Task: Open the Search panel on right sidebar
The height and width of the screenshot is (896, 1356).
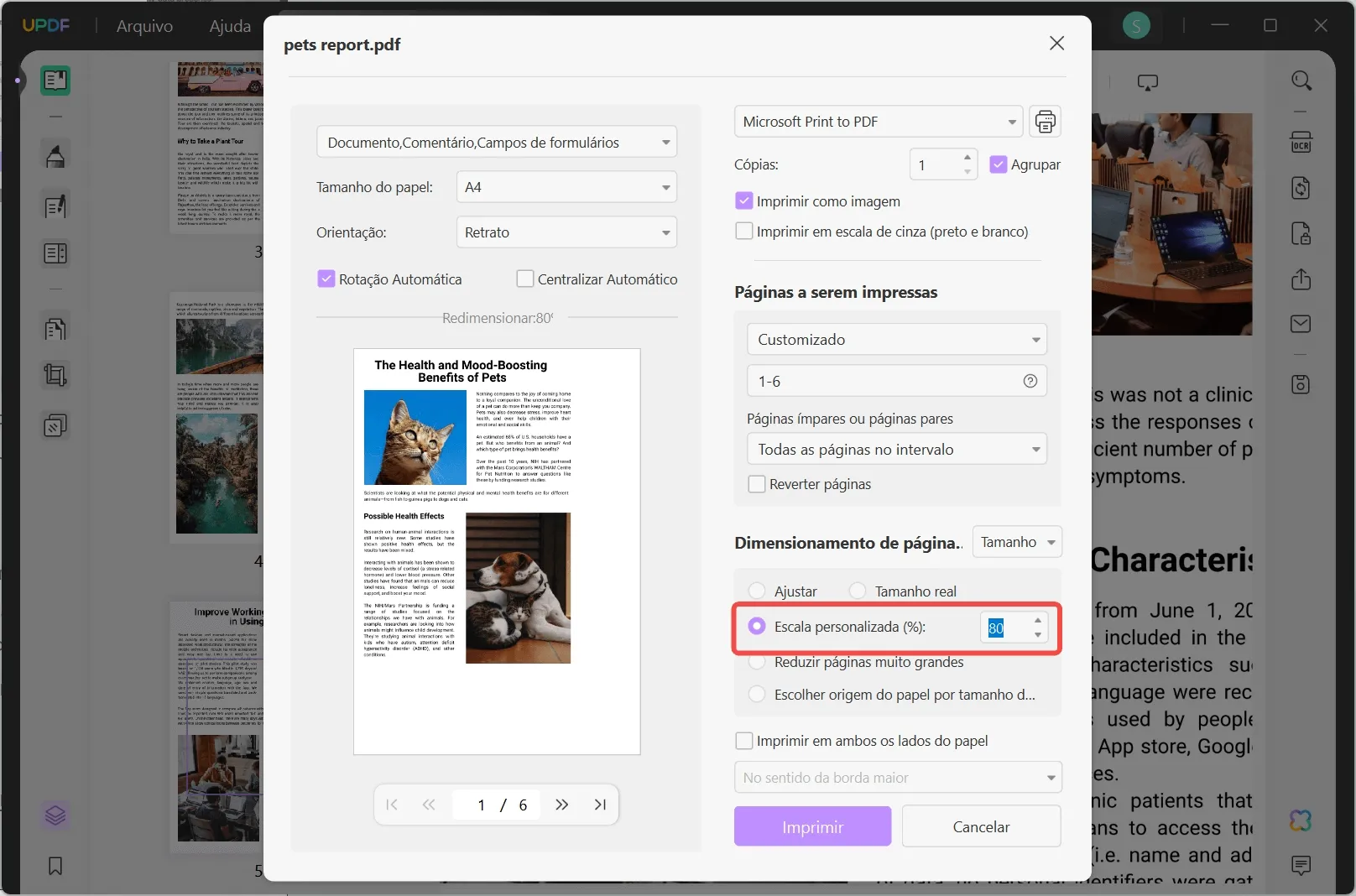Action: click(1301, 81)
